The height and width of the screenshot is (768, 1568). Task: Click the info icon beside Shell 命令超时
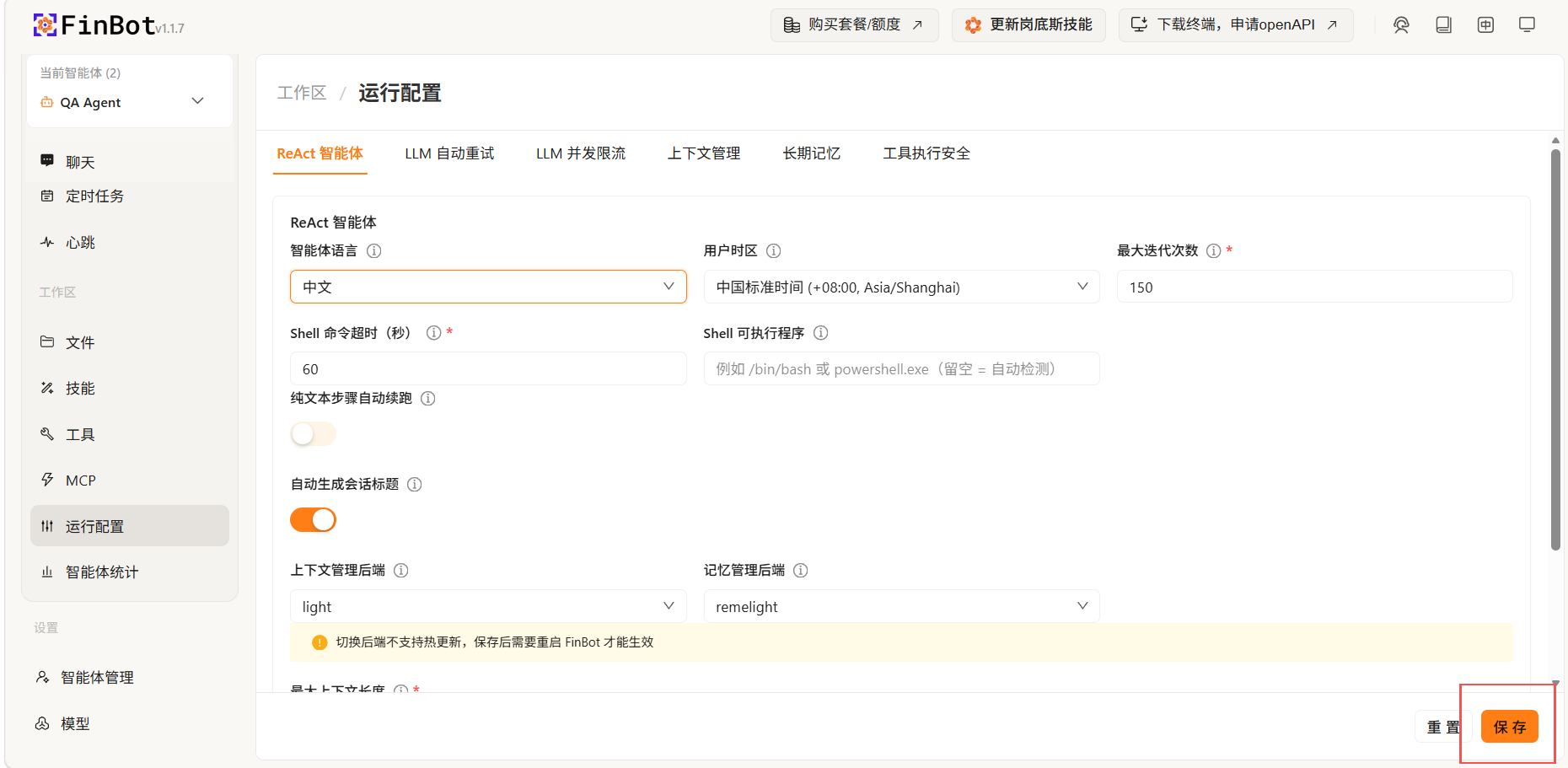tap(433, 332)
